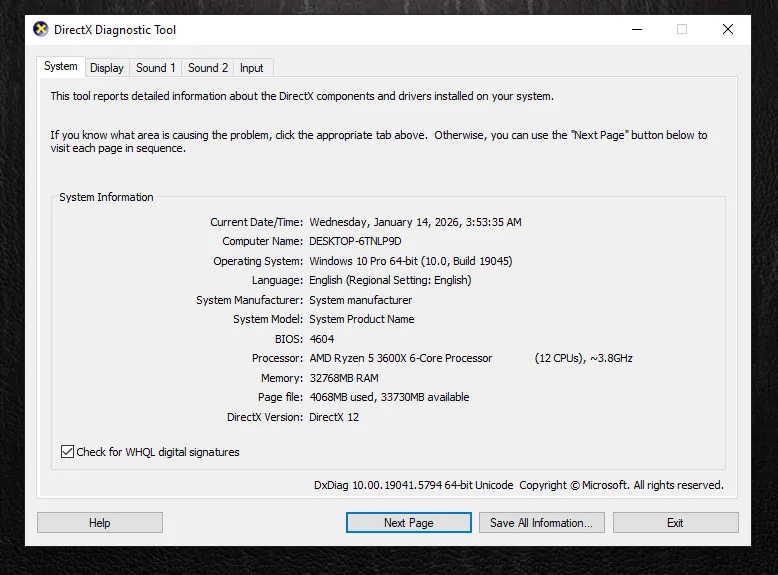Go to the Sound 1 tab

coord(155,68)
